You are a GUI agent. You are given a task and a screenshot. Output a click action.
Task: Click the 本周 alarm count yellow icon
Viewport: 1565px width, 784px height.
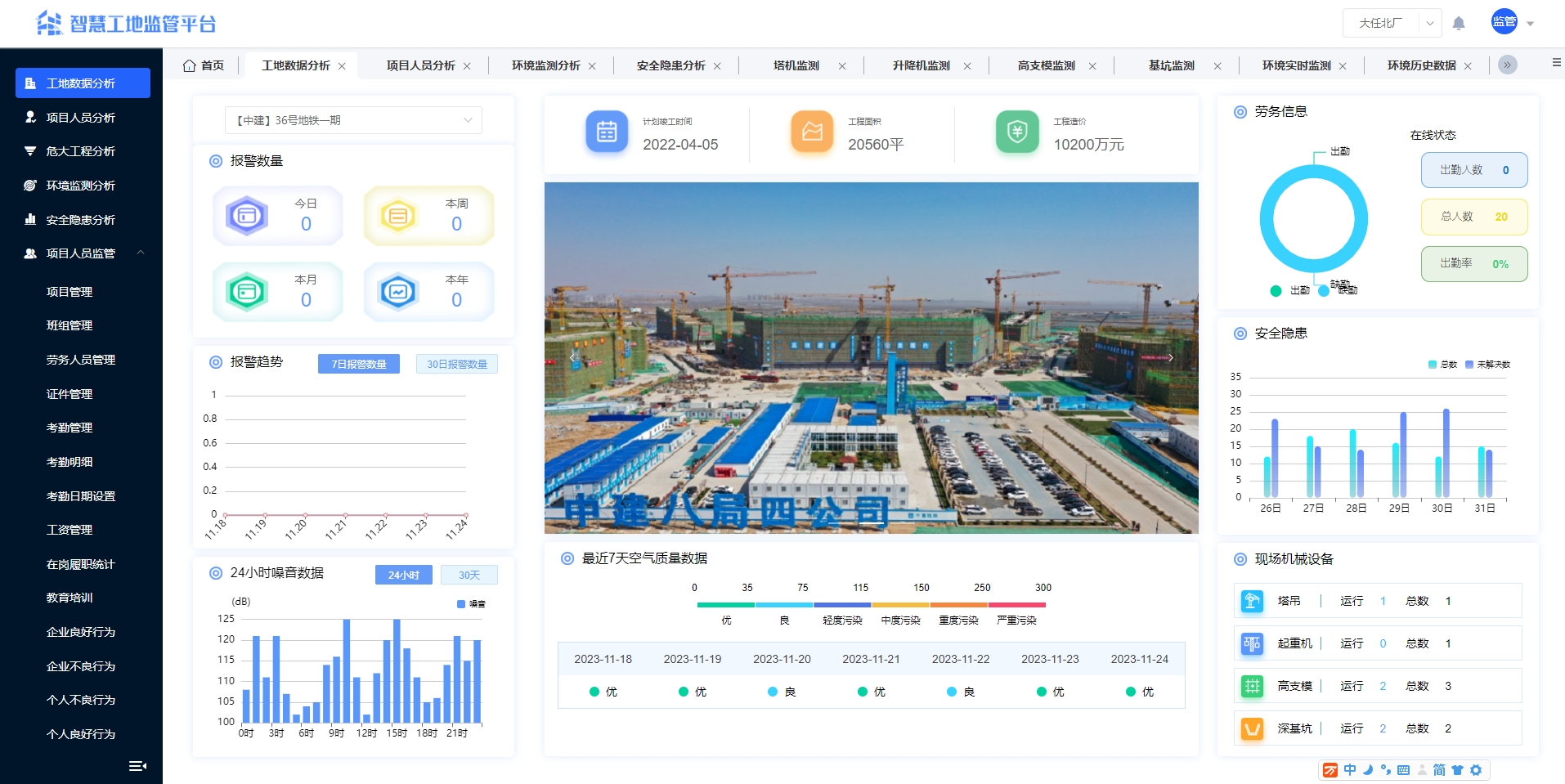[398, 216]
